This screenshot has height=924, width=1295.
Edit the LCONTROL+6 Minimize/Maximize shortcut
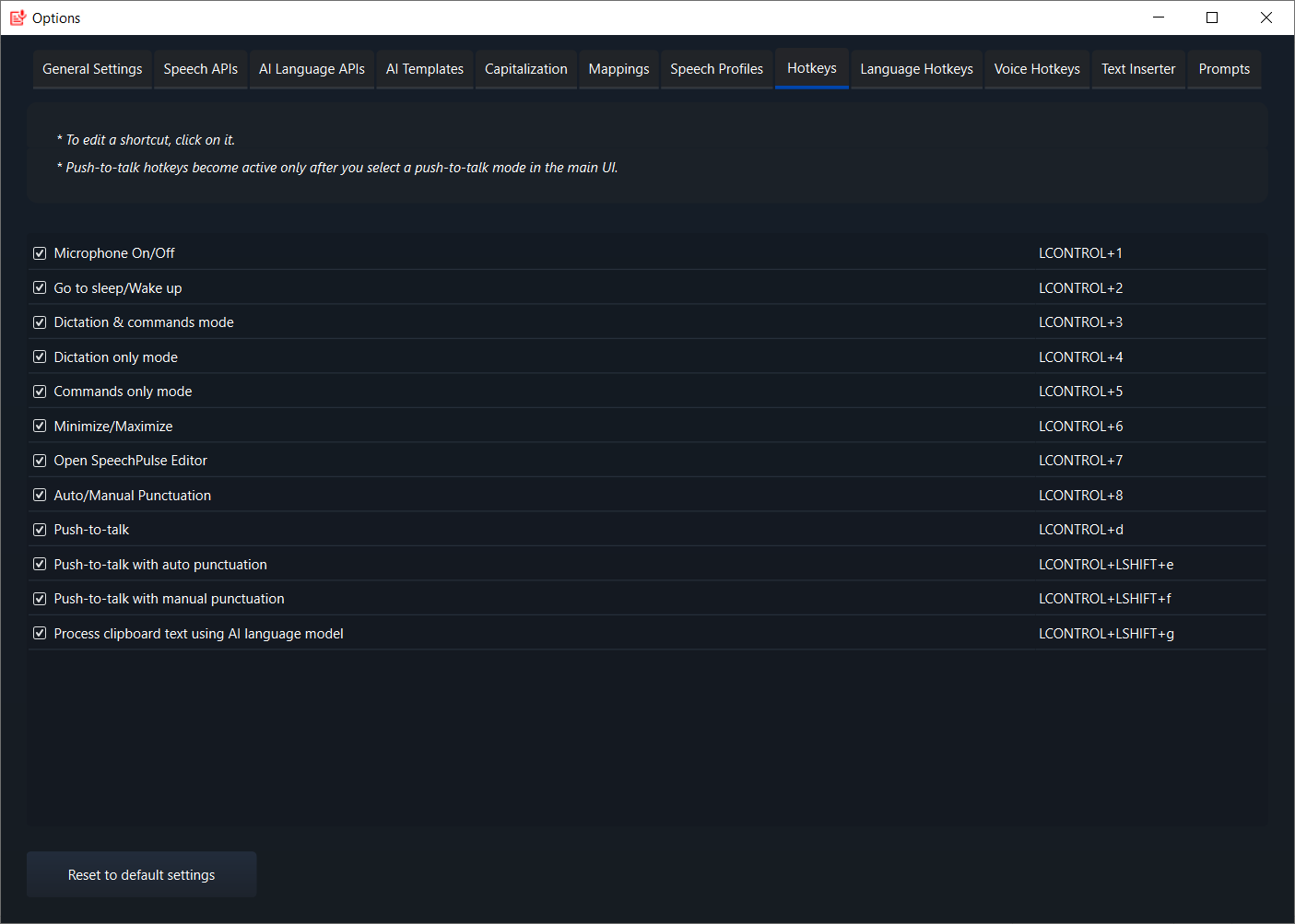pos(1080,427)
